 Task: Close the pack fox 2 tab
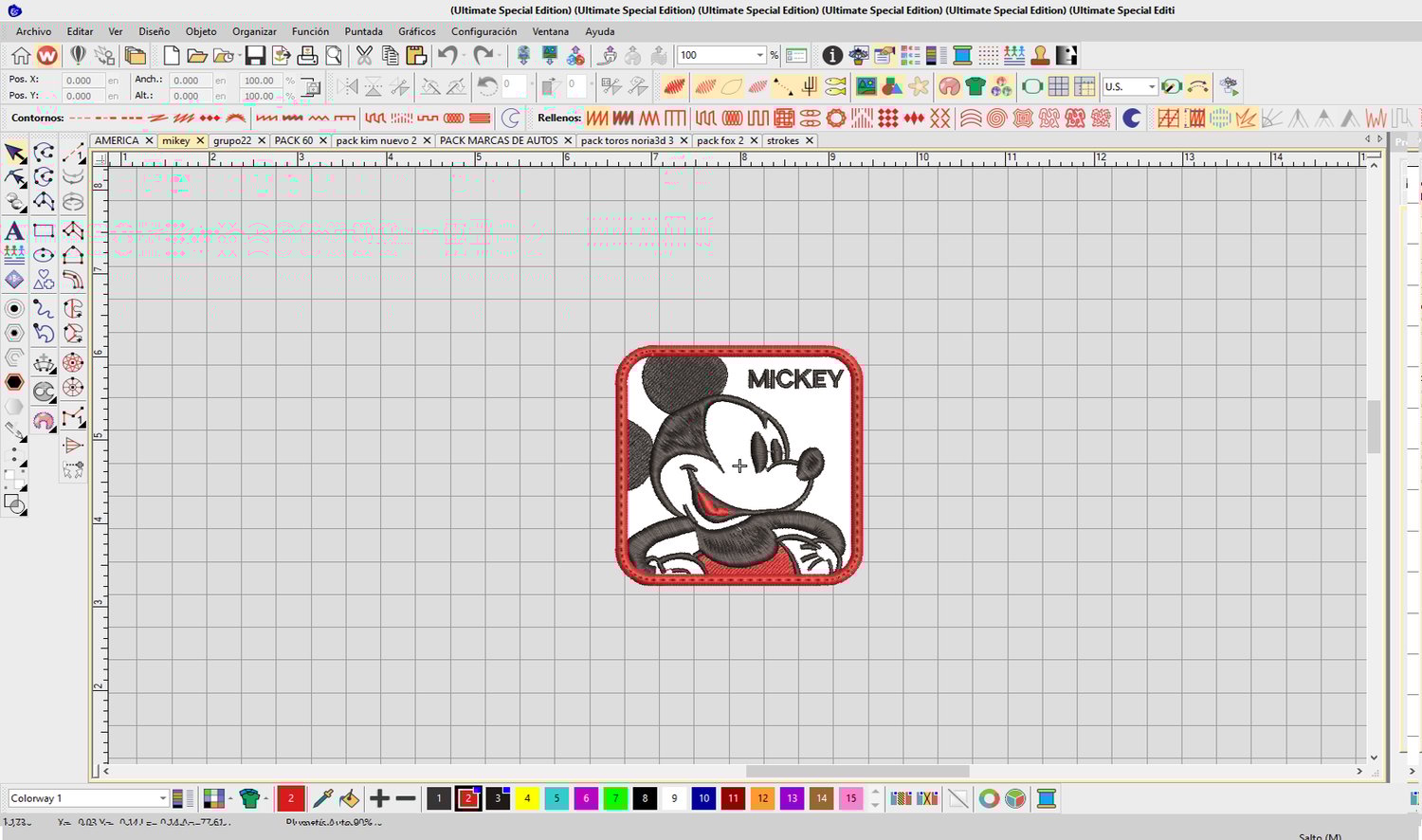click(754, 140)
